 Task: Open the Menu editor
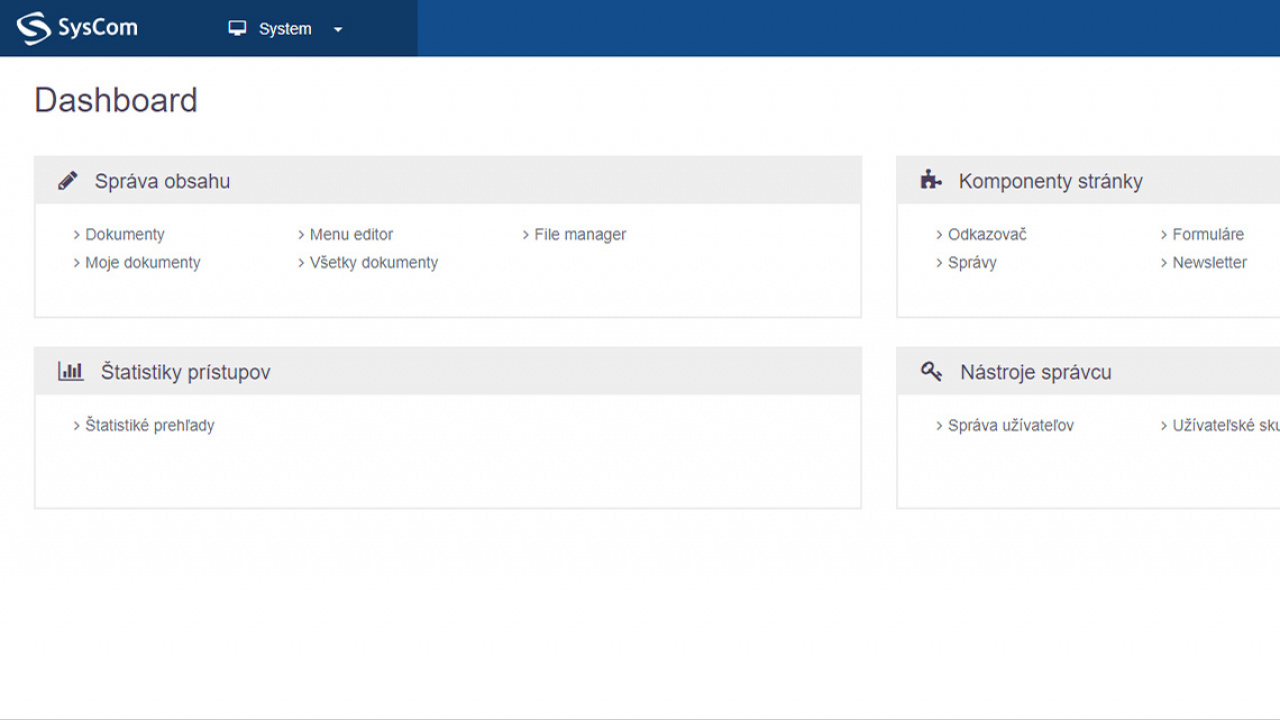(x=351, y=234)
